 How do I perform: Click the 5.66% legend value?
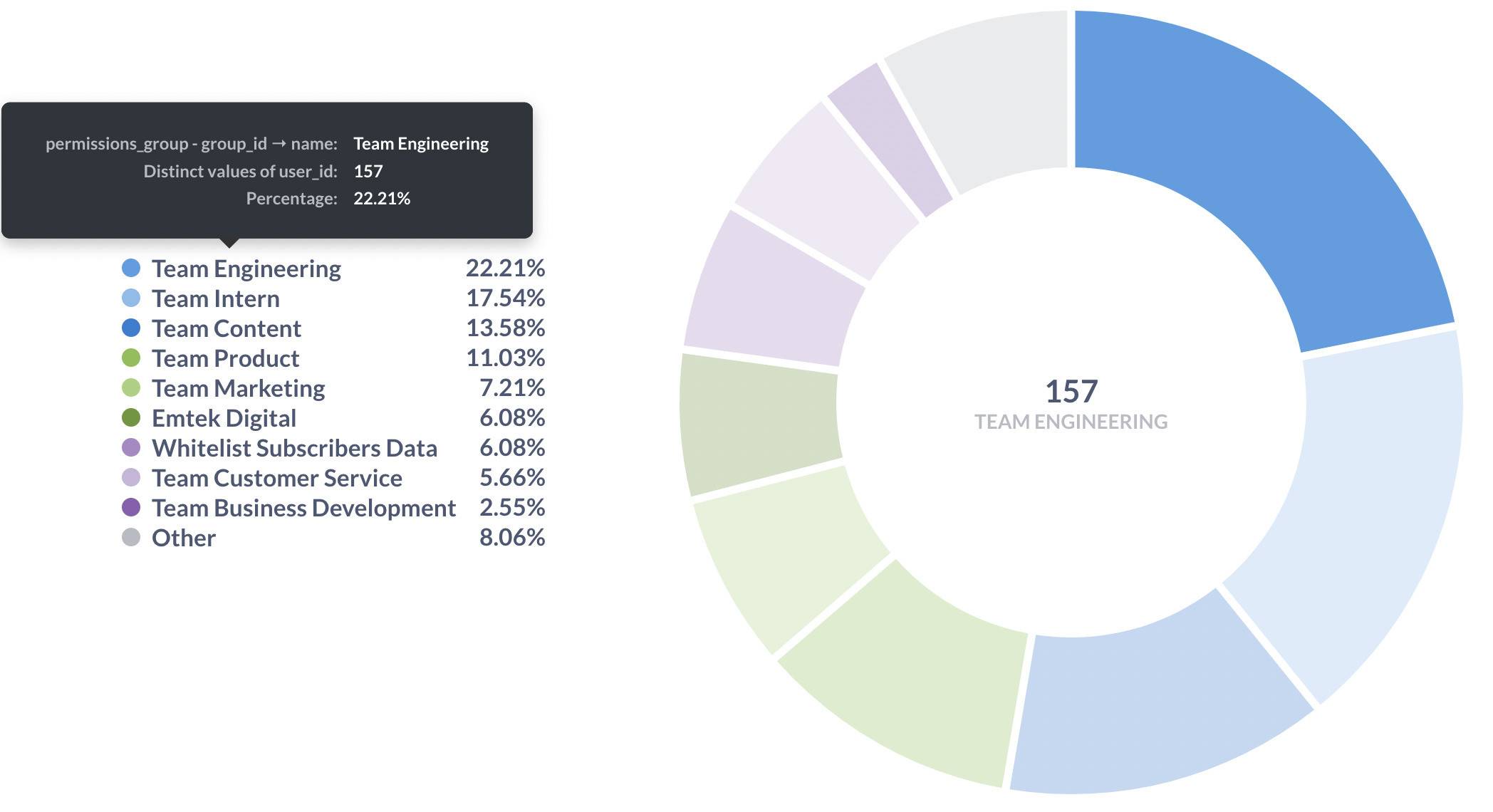[512, 477]
